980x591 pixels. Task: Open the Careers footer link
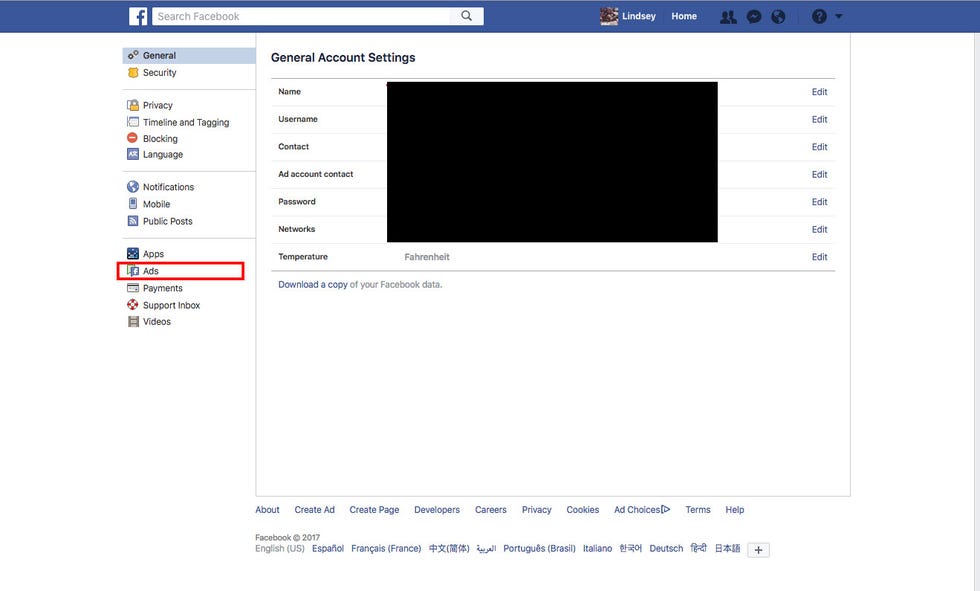pyautogui.click(x=491, y=510)
